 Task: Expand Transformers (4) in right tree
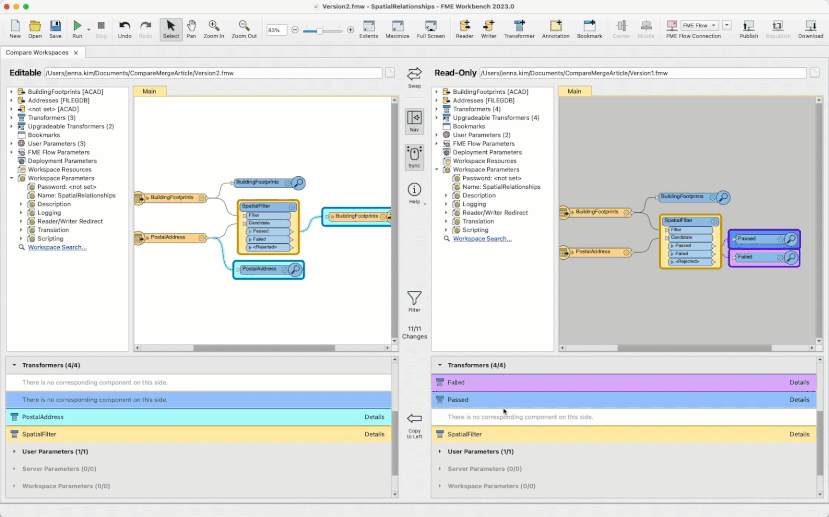click(437, 109)
